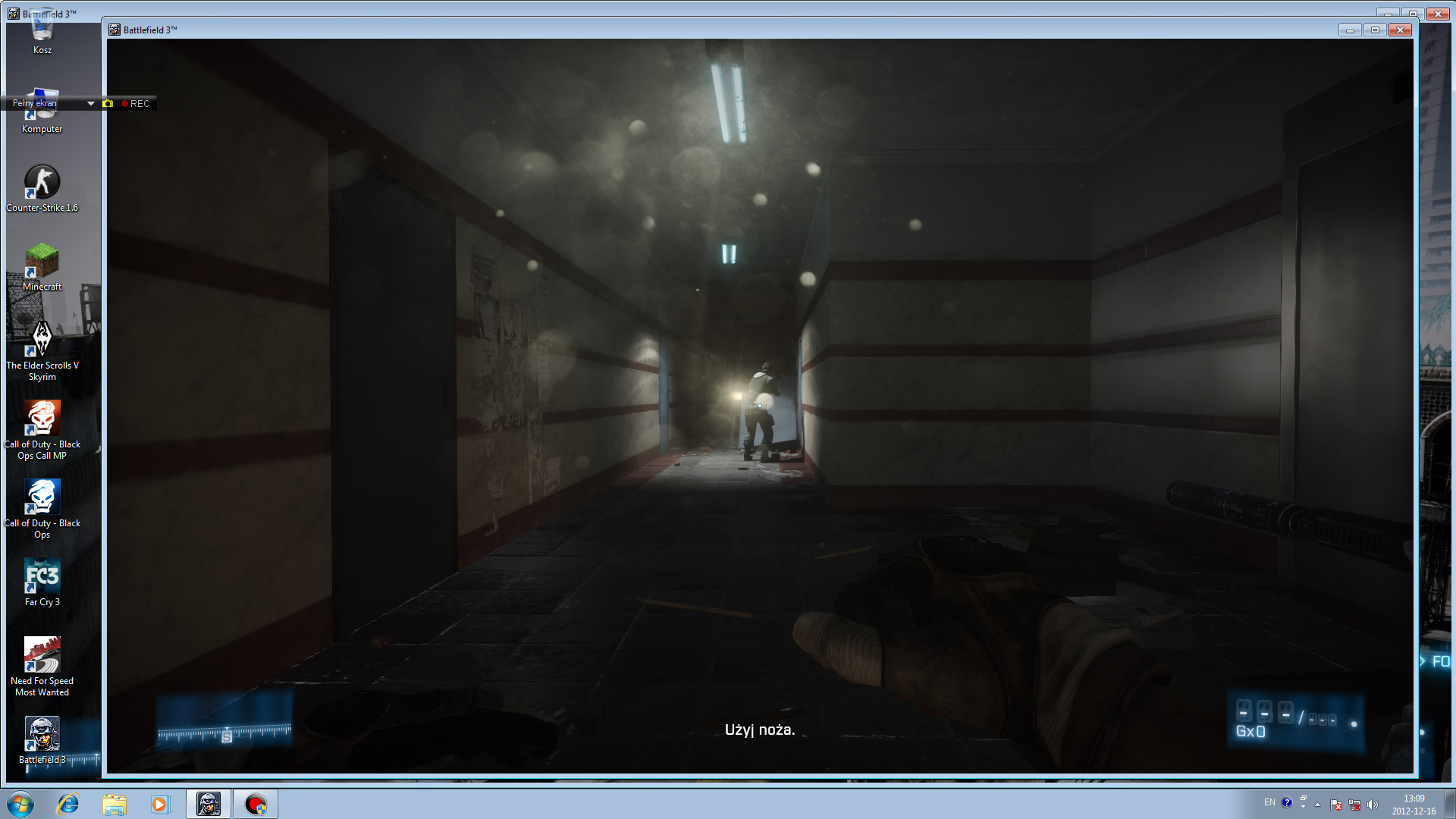The width and height of the screenshot is (1456, 819).
Task: Select the Battlefield 3 desktop shortcut
Action: (42, 740)
